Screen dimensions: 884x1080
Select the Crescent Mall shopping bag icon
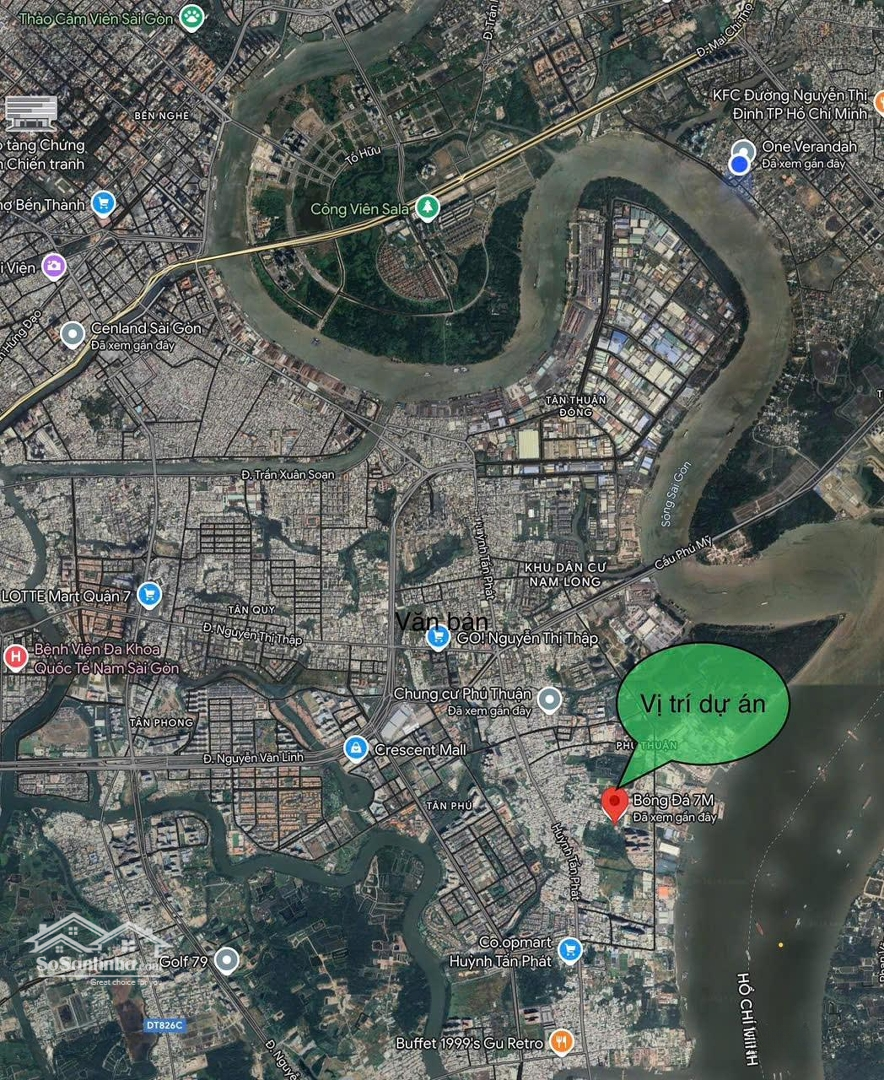(x=356, y=748)
